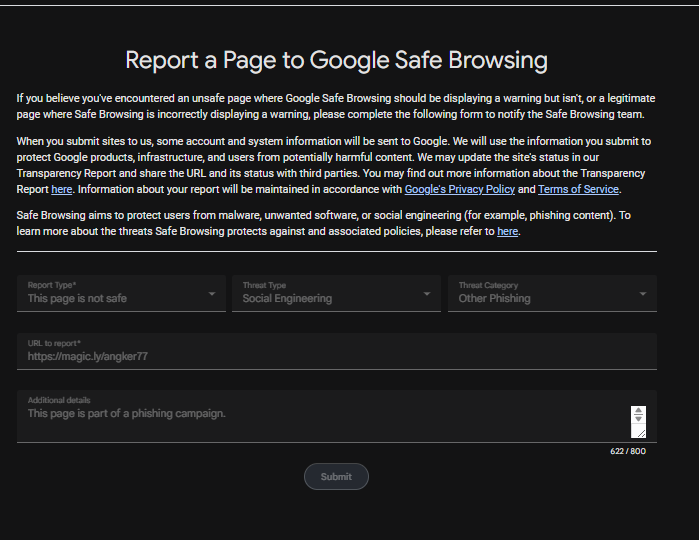
Task: Open the Threat Type dropdown
Action: point(336,293)
